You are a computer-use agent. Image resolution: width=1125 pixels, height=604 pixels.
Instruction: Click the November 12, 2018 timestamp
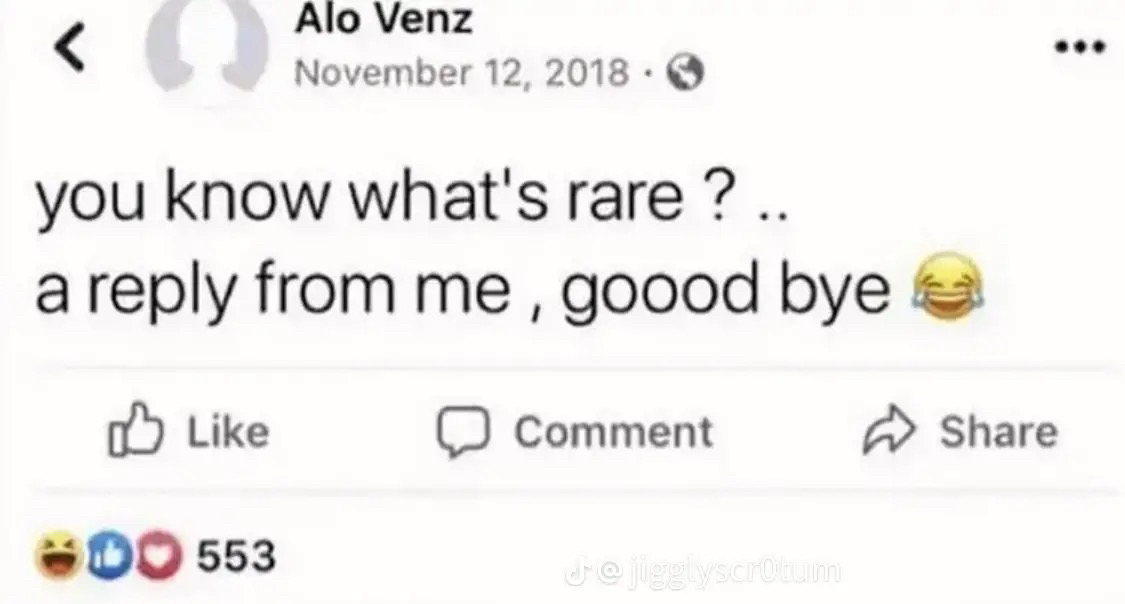point(461,72)
